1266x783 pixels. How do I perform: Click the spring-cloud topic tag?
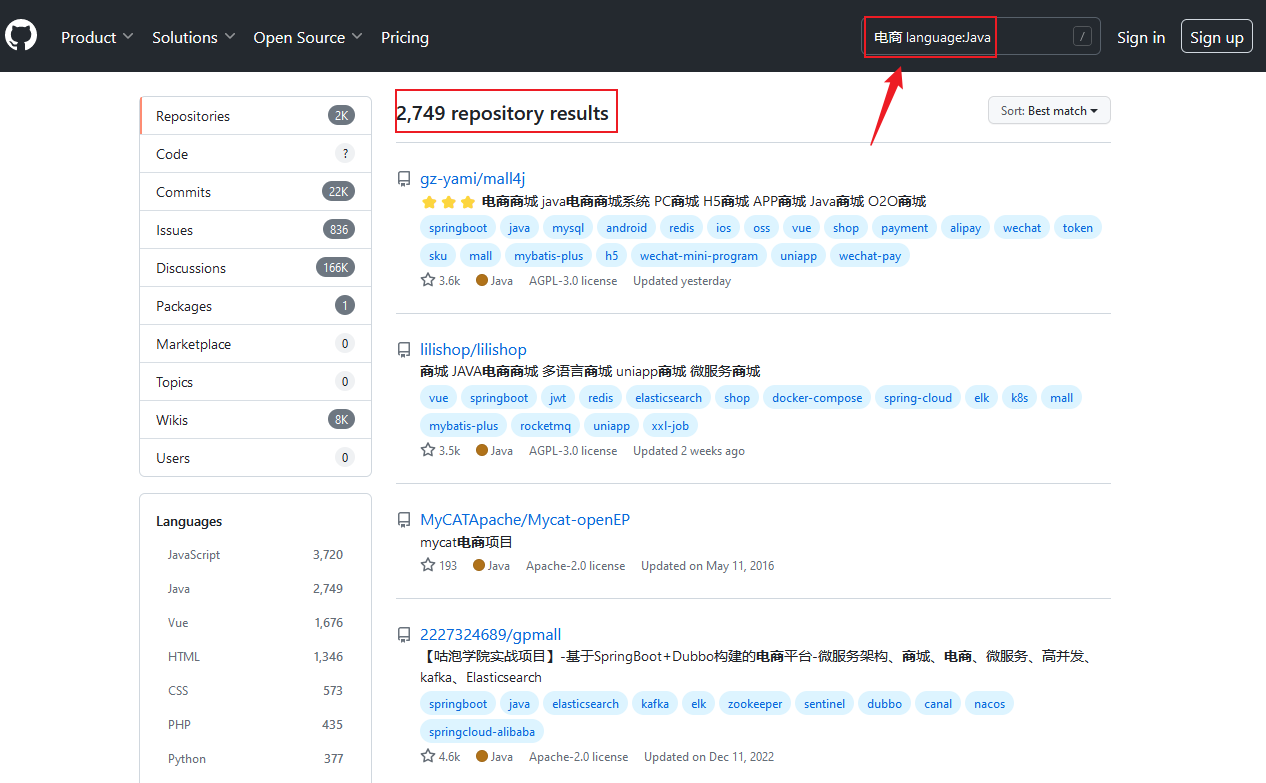pos(918,398)
